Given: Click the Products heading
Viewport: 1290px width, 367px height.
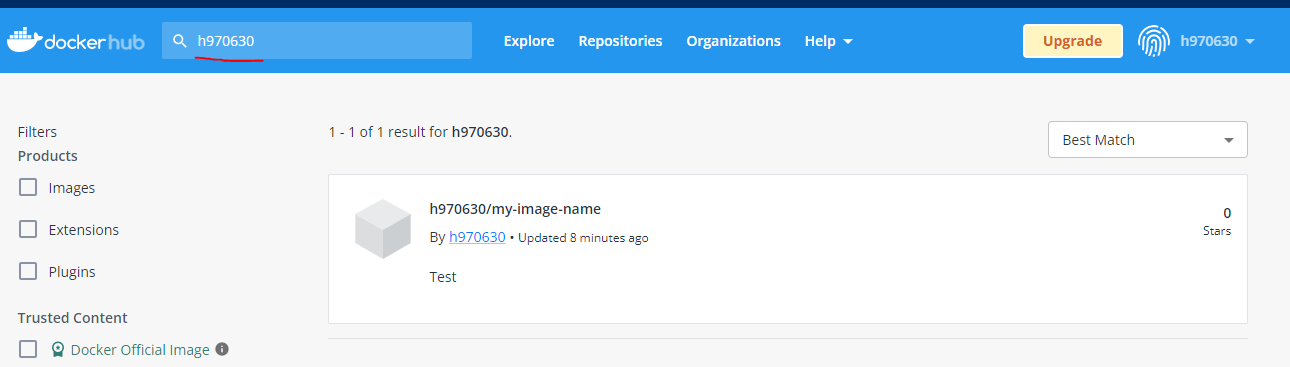Looking at the screenshot, I should point(48,156).
